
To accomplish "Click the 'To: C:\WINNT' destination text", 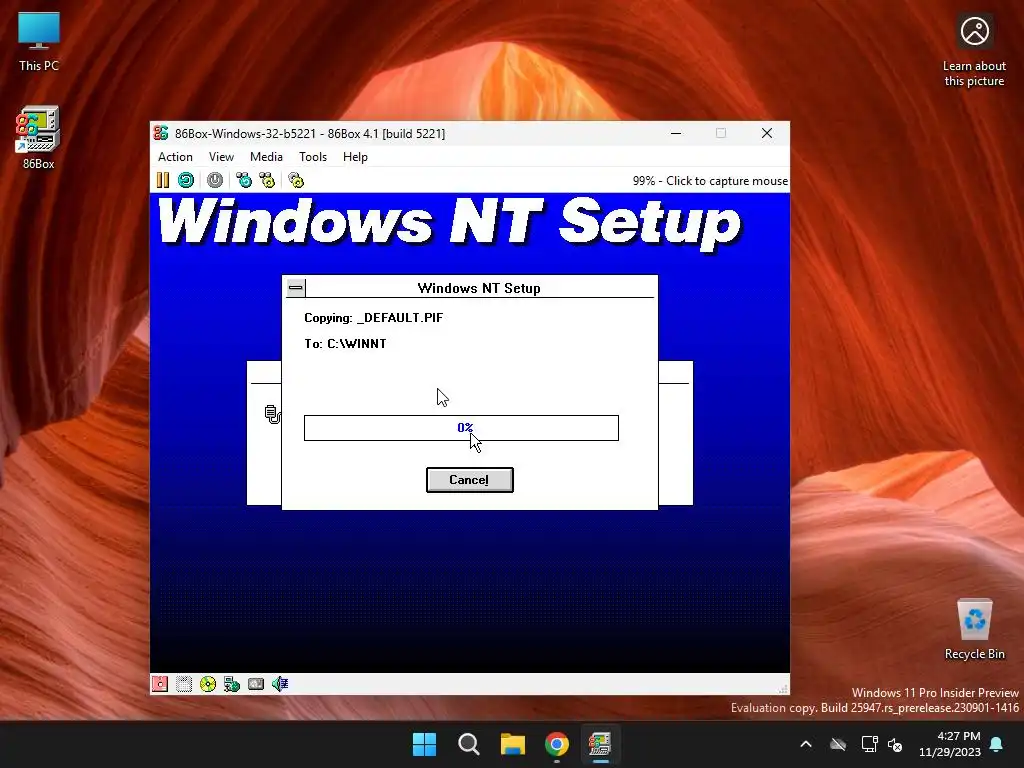I will [345, 344].
